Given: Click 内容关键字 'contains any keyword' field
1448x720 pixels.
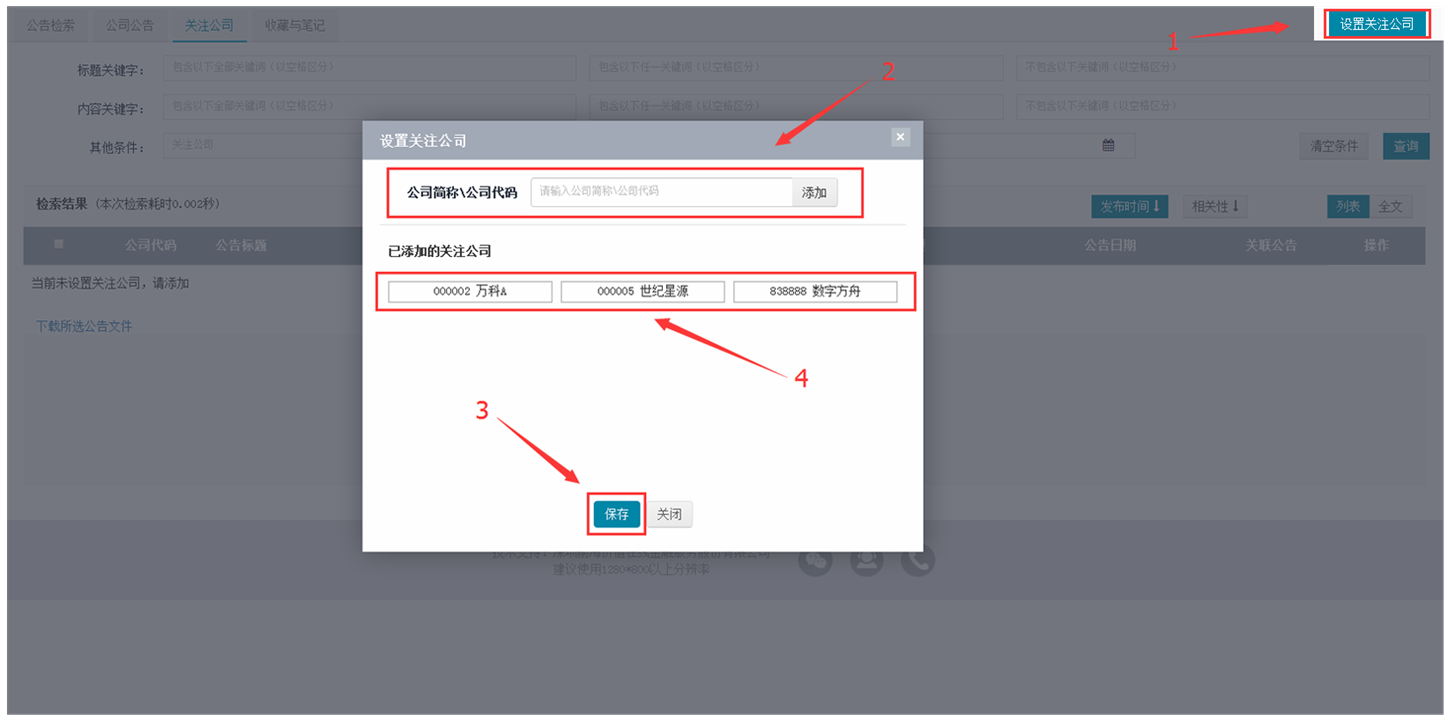Looking at the screenshot, I should (x=796, y=106).
